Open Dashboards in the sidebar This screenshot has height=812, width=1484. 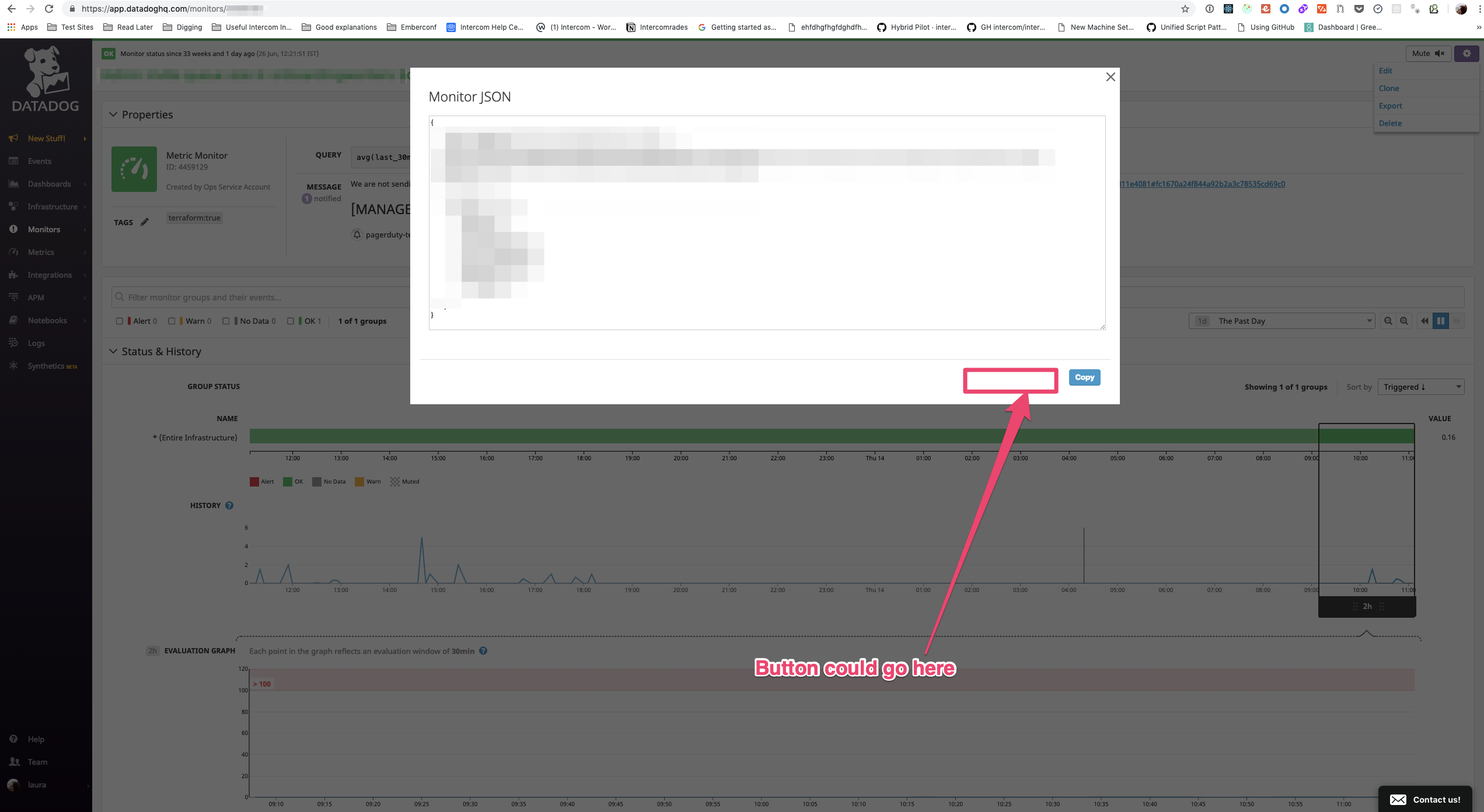pyautogui.click(x=49, y=184)
